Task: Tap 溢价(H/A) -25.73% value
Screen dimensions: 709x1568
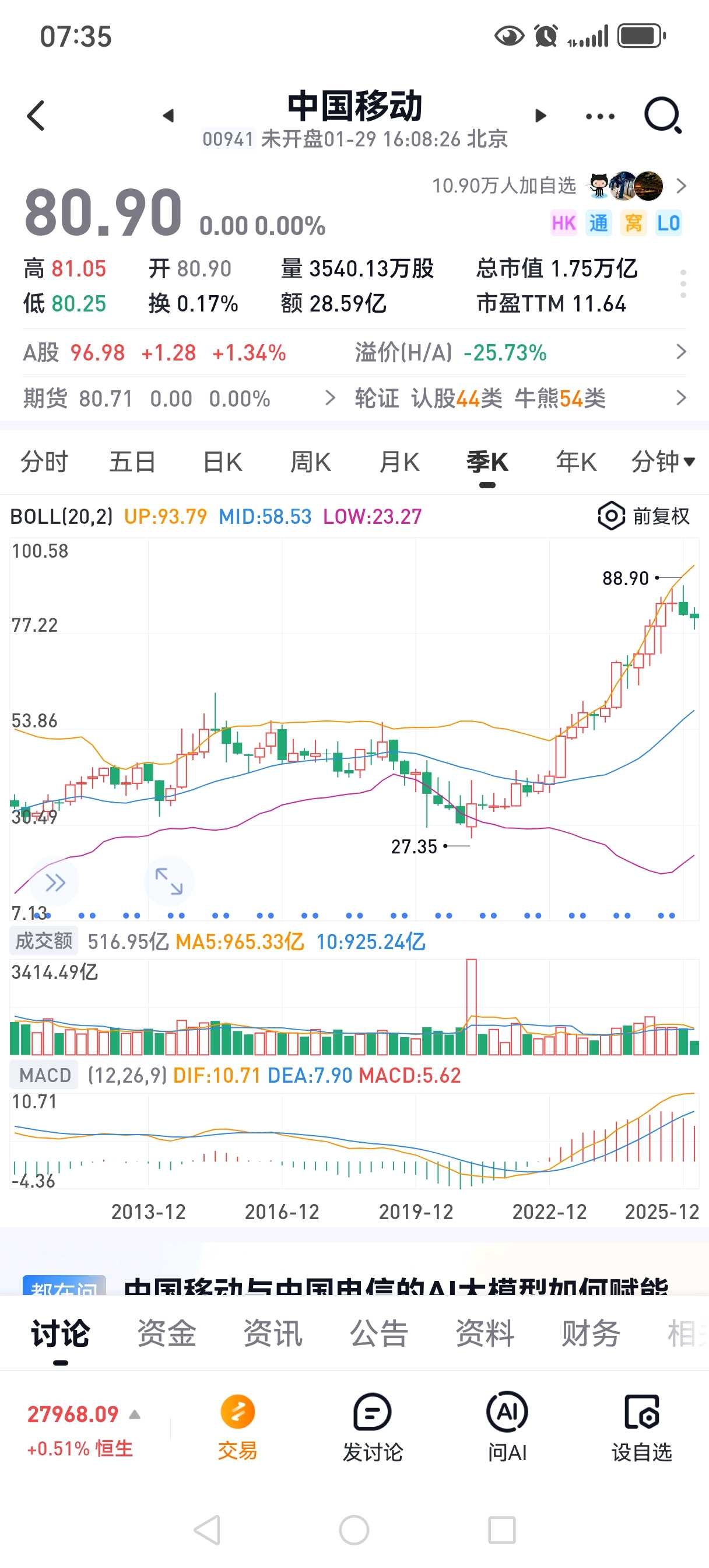Action: pos(505,352)
